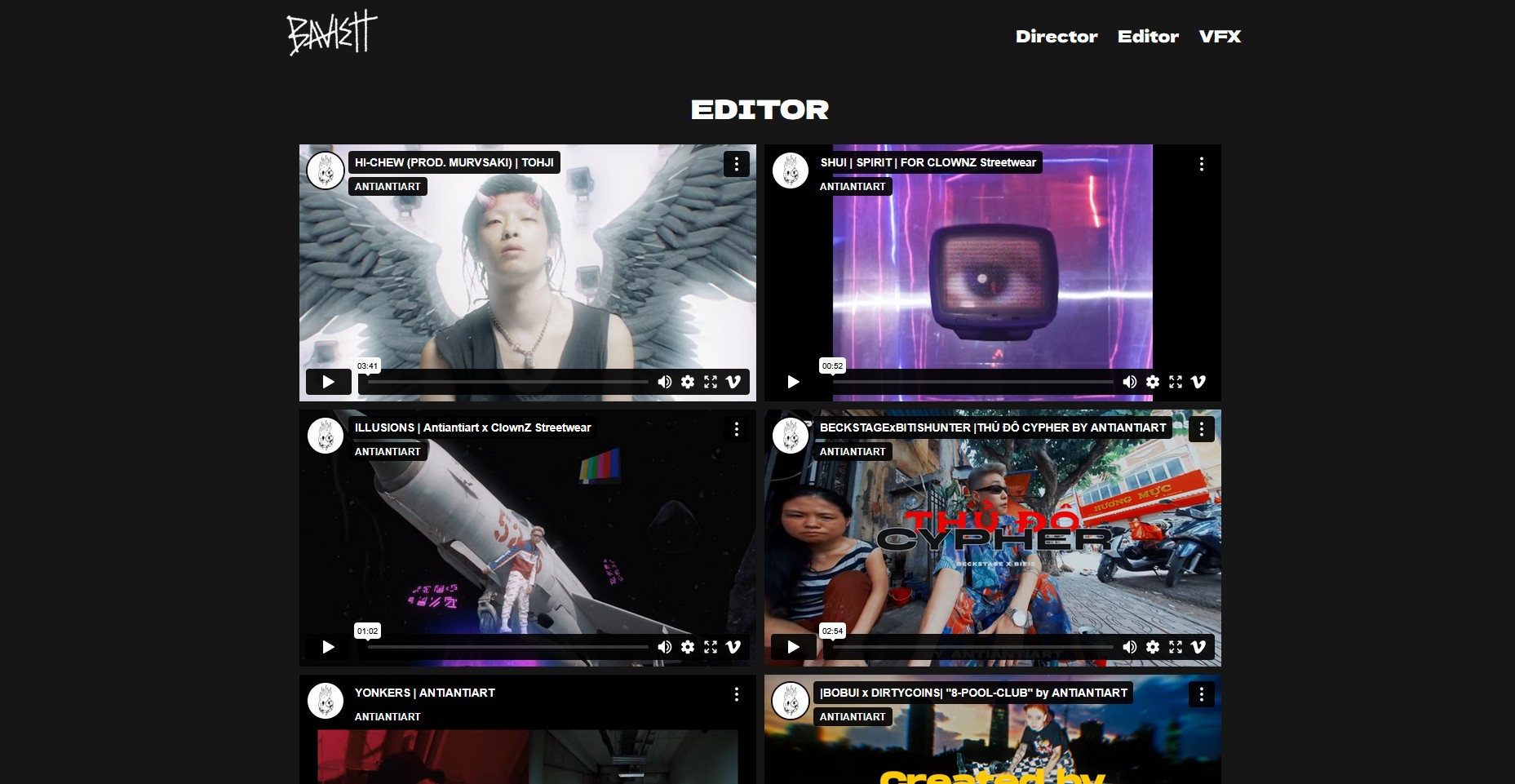Open ILLUSIONS | Antiantiart x ClownZ Streetwear title

coord(473,427)
